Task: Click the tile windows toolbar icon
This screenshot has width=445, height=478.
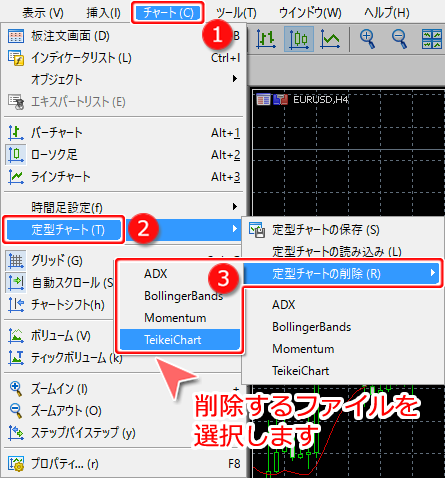Action: coord(432,39)
